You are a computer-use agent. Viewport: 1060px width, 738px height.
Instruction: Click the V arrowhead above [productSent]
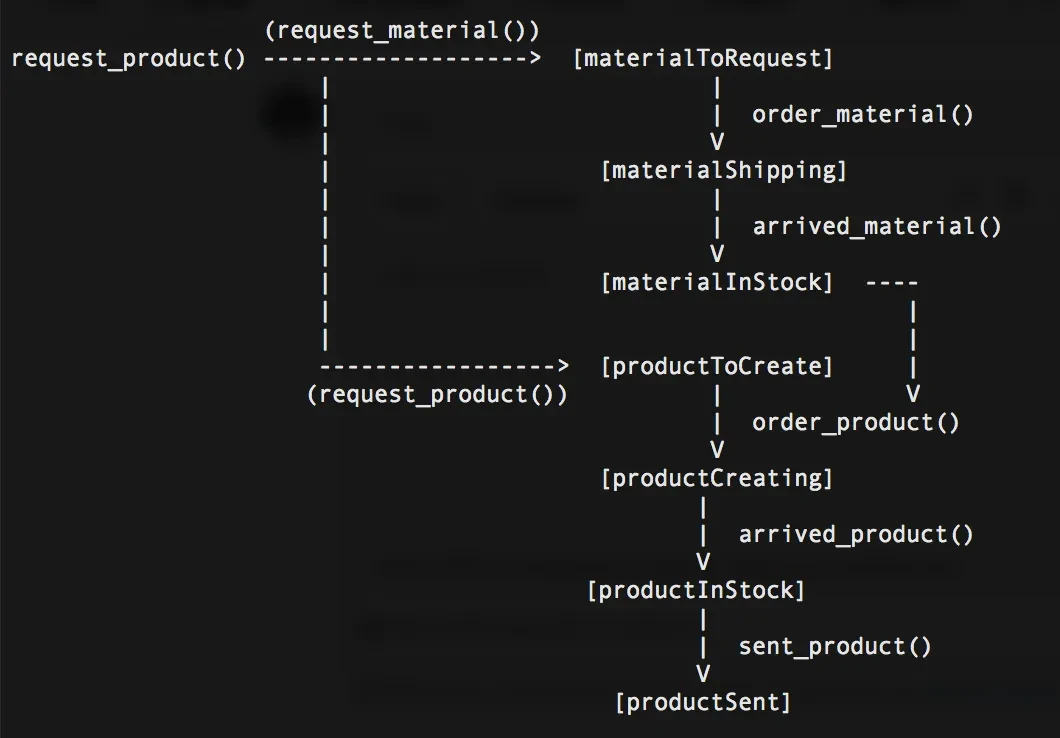click(x=703, y=673)
